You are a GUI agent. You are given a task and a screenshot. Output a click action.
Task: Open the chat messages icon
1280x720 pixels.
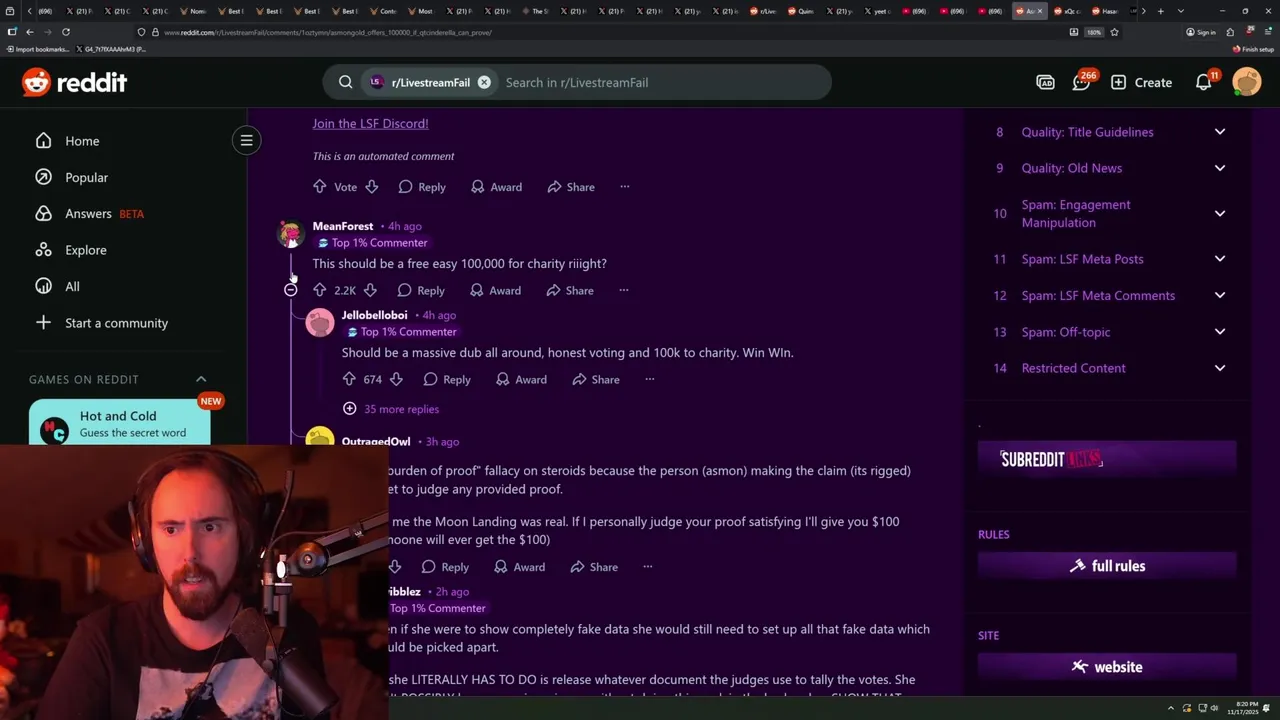pyautogui.click(x=1081, y=82)
